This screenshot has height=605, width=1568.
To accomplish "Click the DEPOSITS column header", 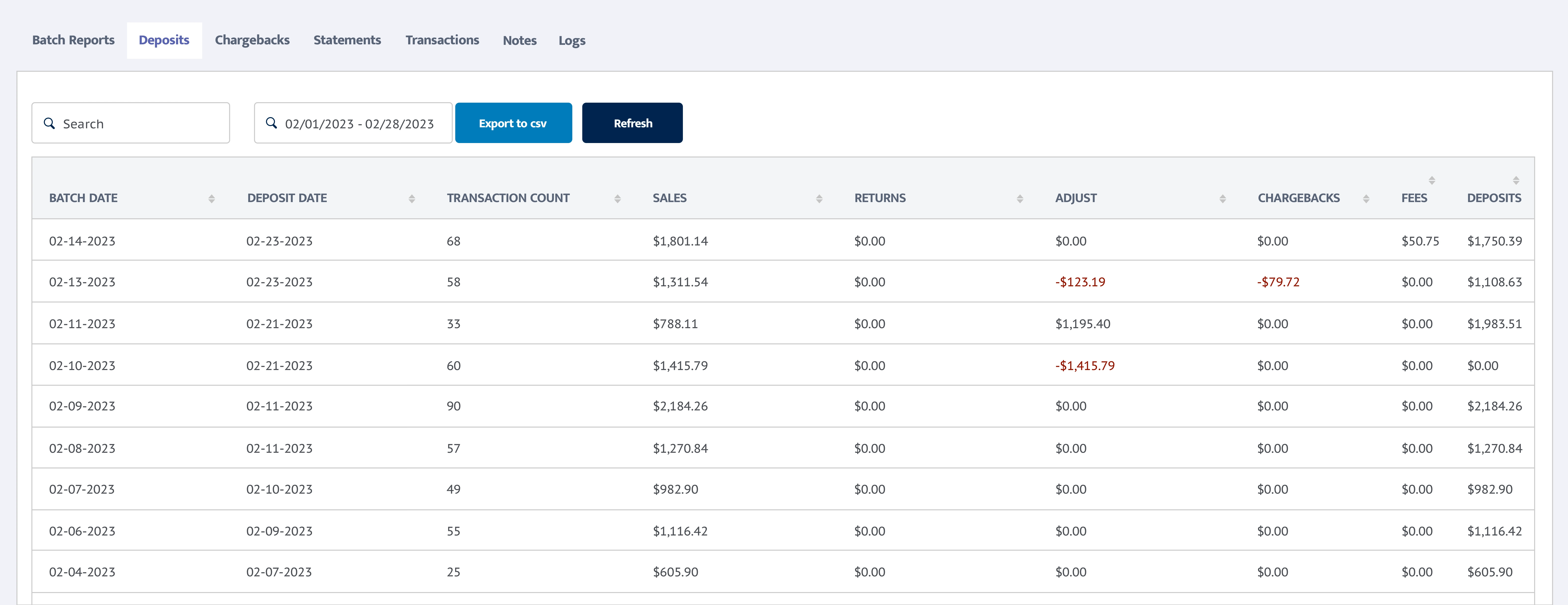I will [x=1494, y=198].
